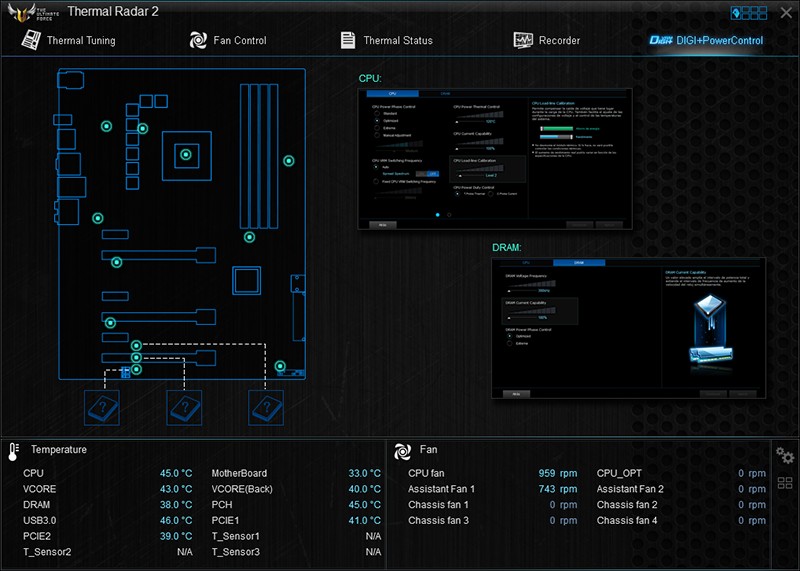Click the middle unknown device question-mark icon
Viewport: 800px width, 571px height.
[184, 408]
